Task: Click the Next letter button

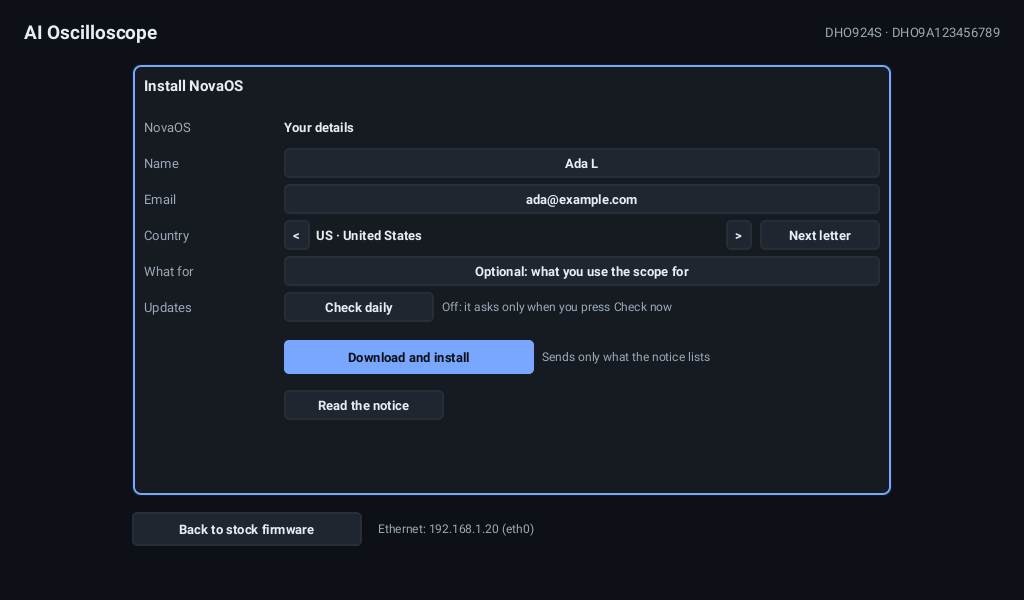Action: coord(820,235)
